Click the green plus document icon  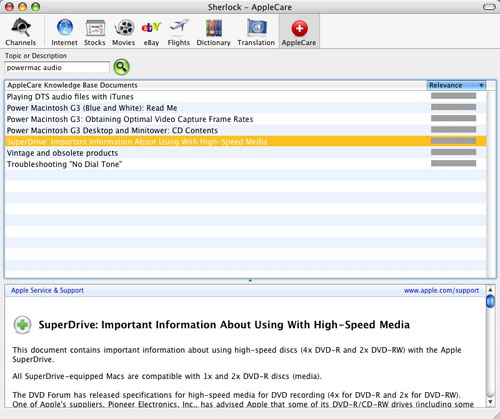[x=22, y=324]
